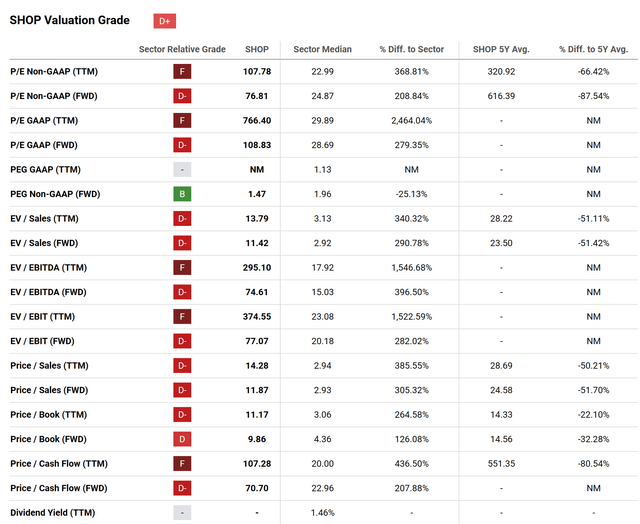Click F grade badge for P/E GAAP (TTM)
This screenshot has height=524, width=640.
click(x=183, y=120)
